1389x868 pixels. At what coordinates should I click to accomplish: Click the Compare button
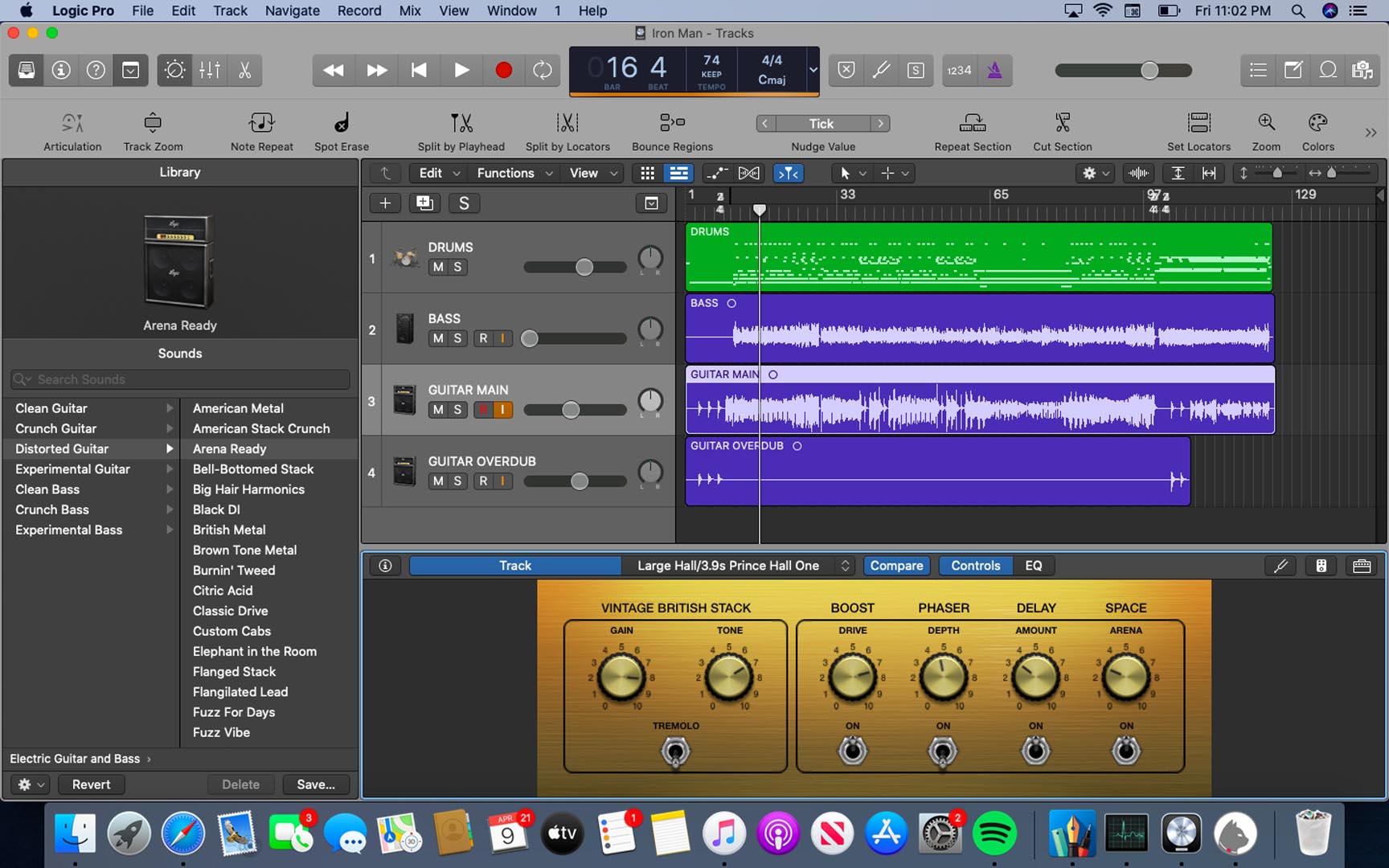point(896,566)
